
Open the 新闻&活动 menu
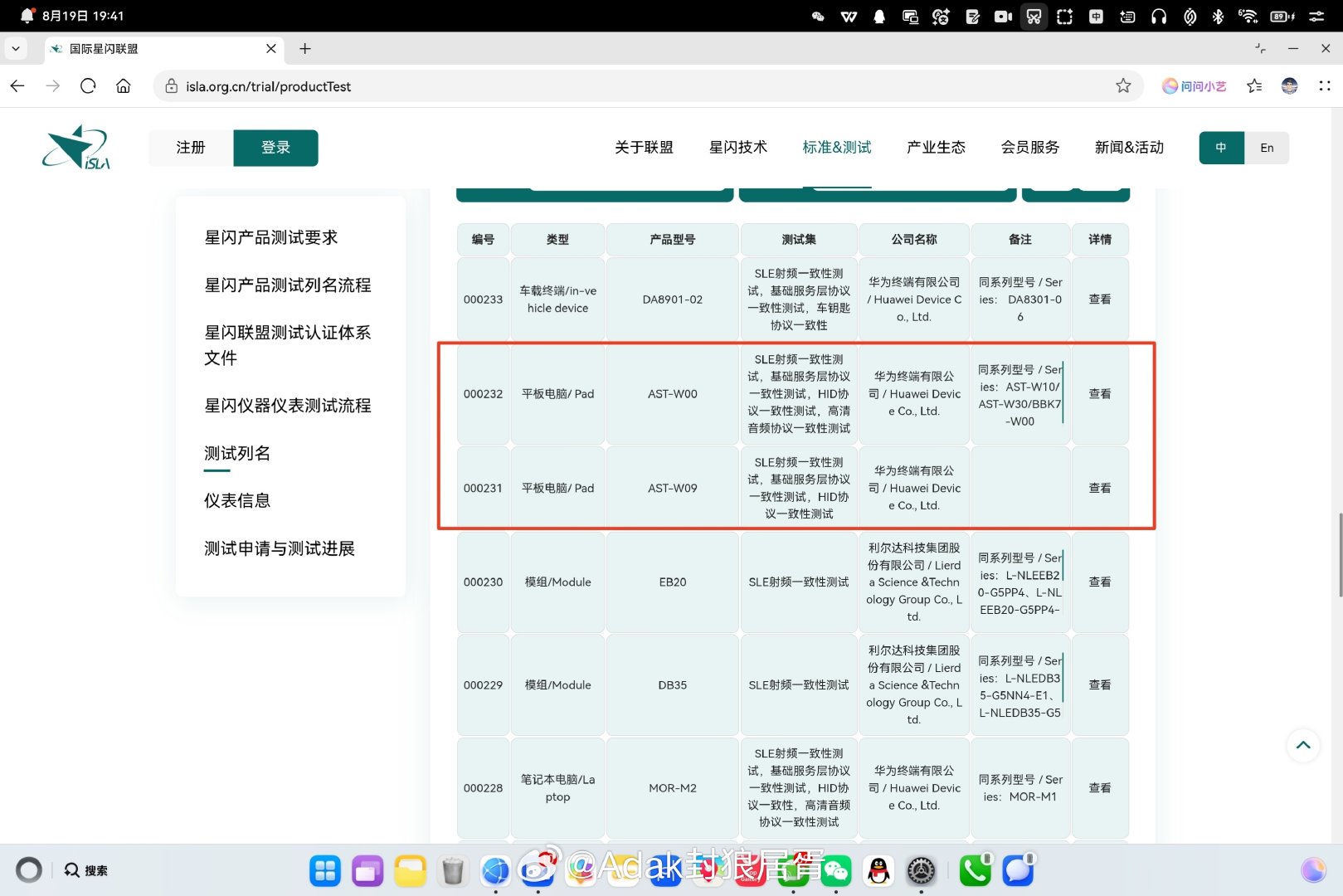coord(1129,148)
